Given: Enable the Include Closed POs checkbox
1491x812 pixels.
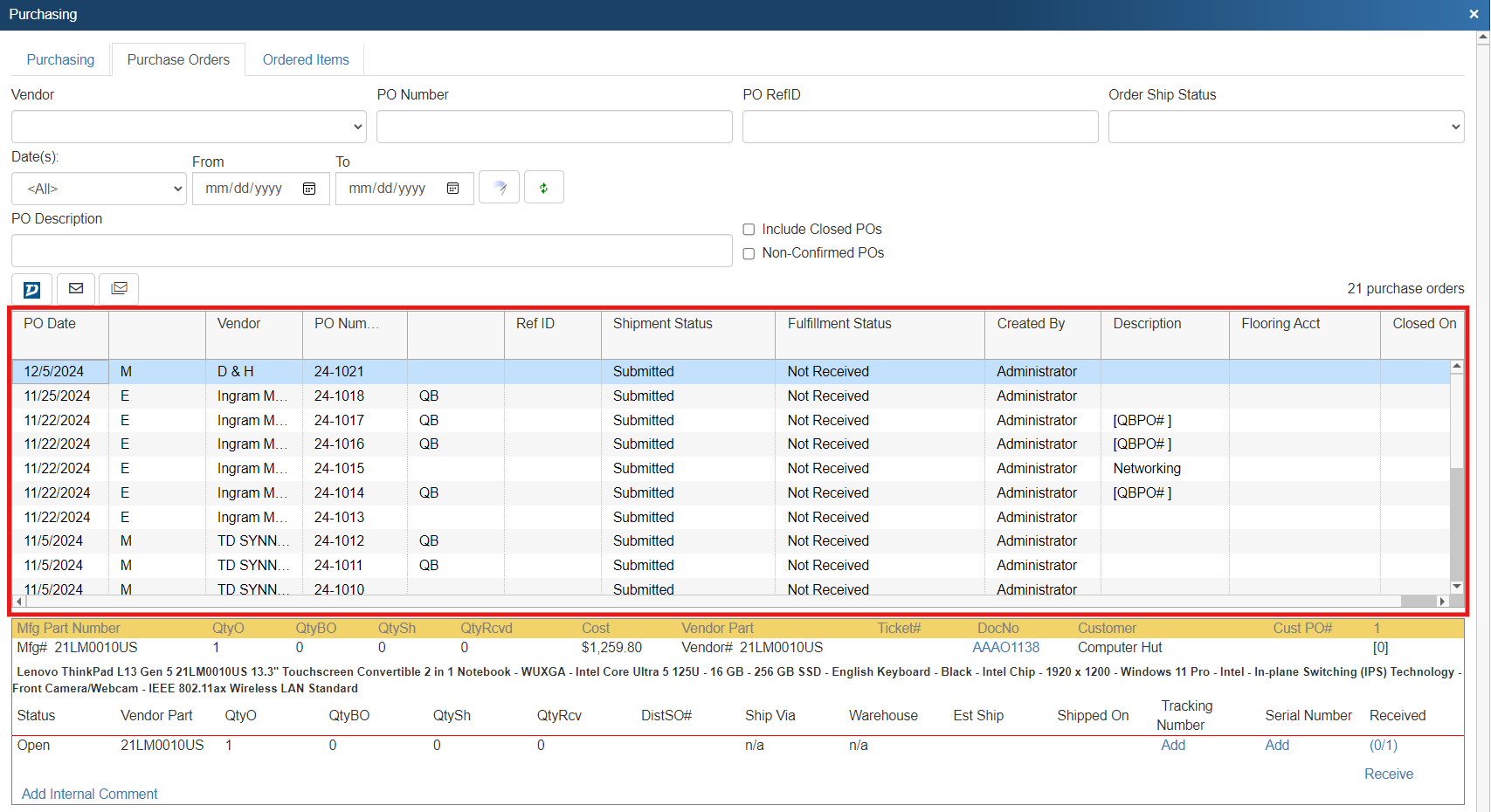Looking at the screenshot, I should 749,230.
